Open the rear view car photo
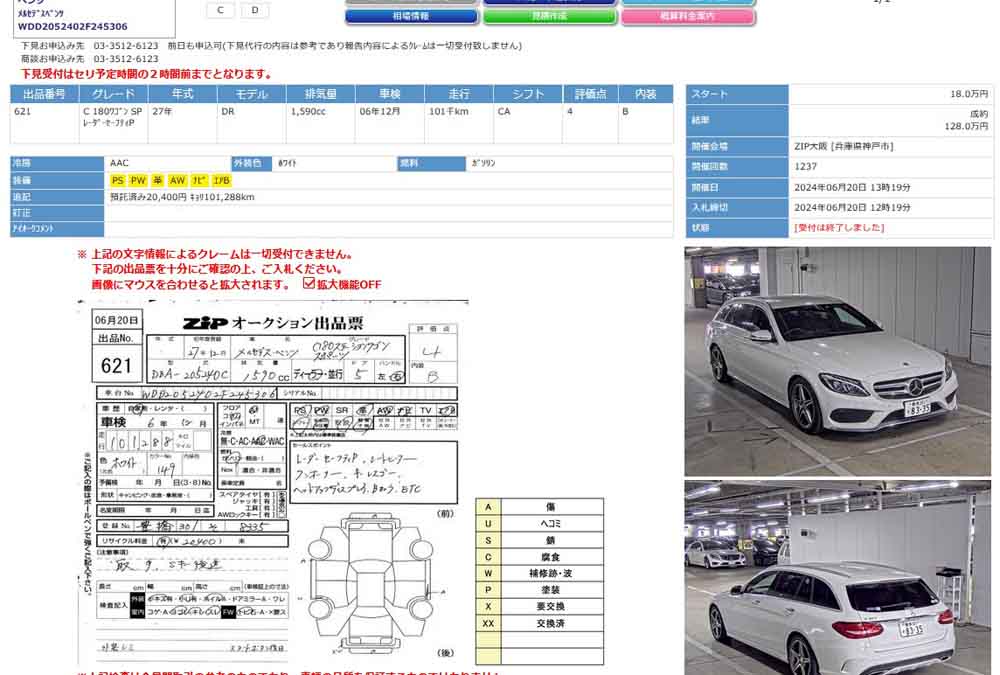 coord(837,578)
